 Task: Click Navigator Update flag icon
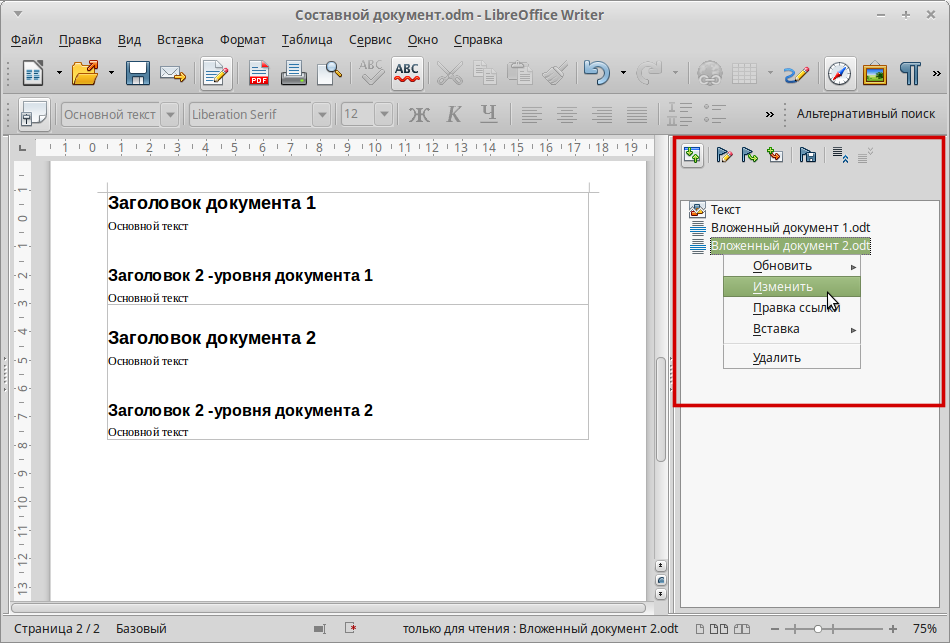point(749,155)
